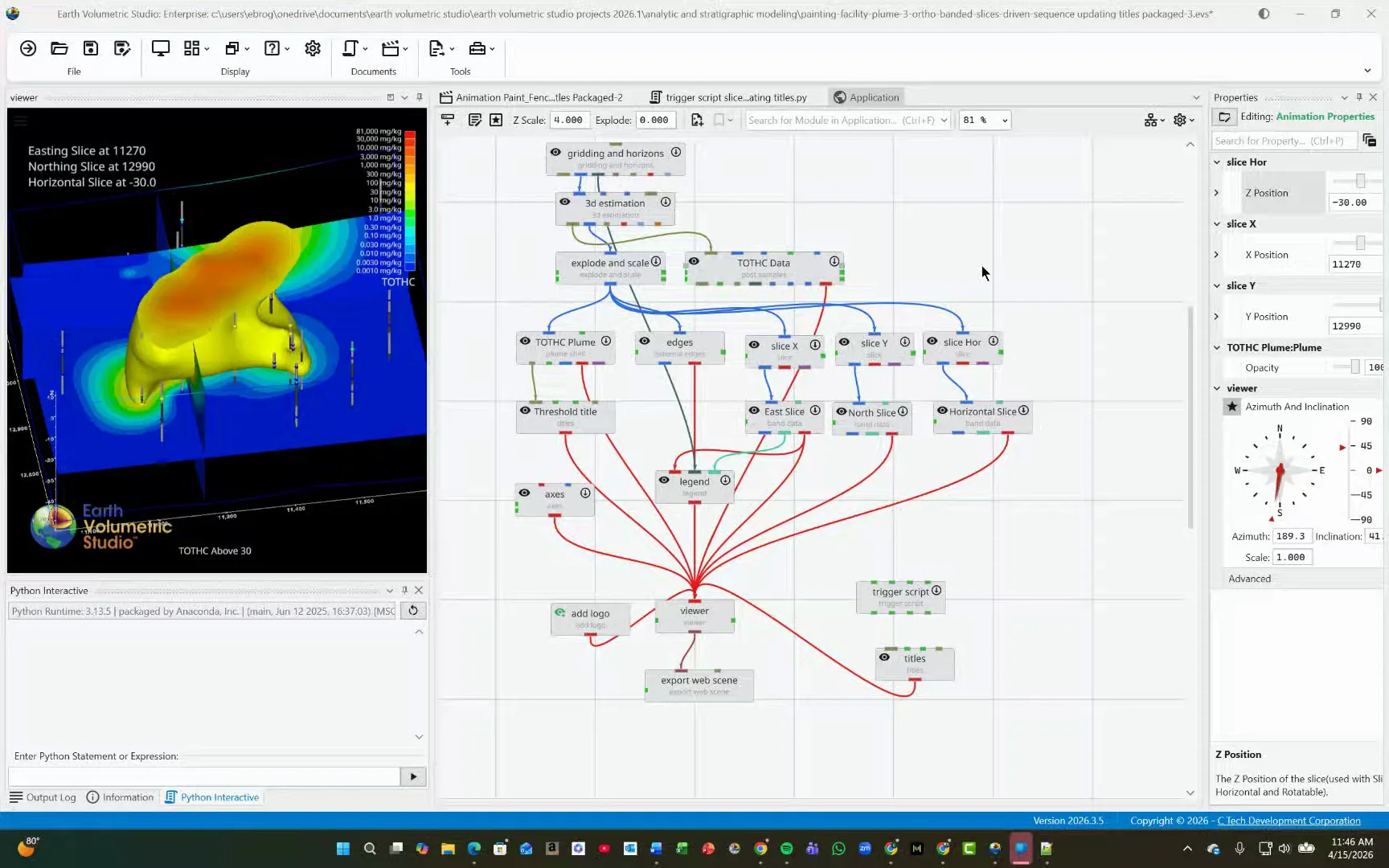The width and height of the screenshot is (1389, 868).
Task: Click the Advanced section in viewer properties
Action: click(1249, 579)
